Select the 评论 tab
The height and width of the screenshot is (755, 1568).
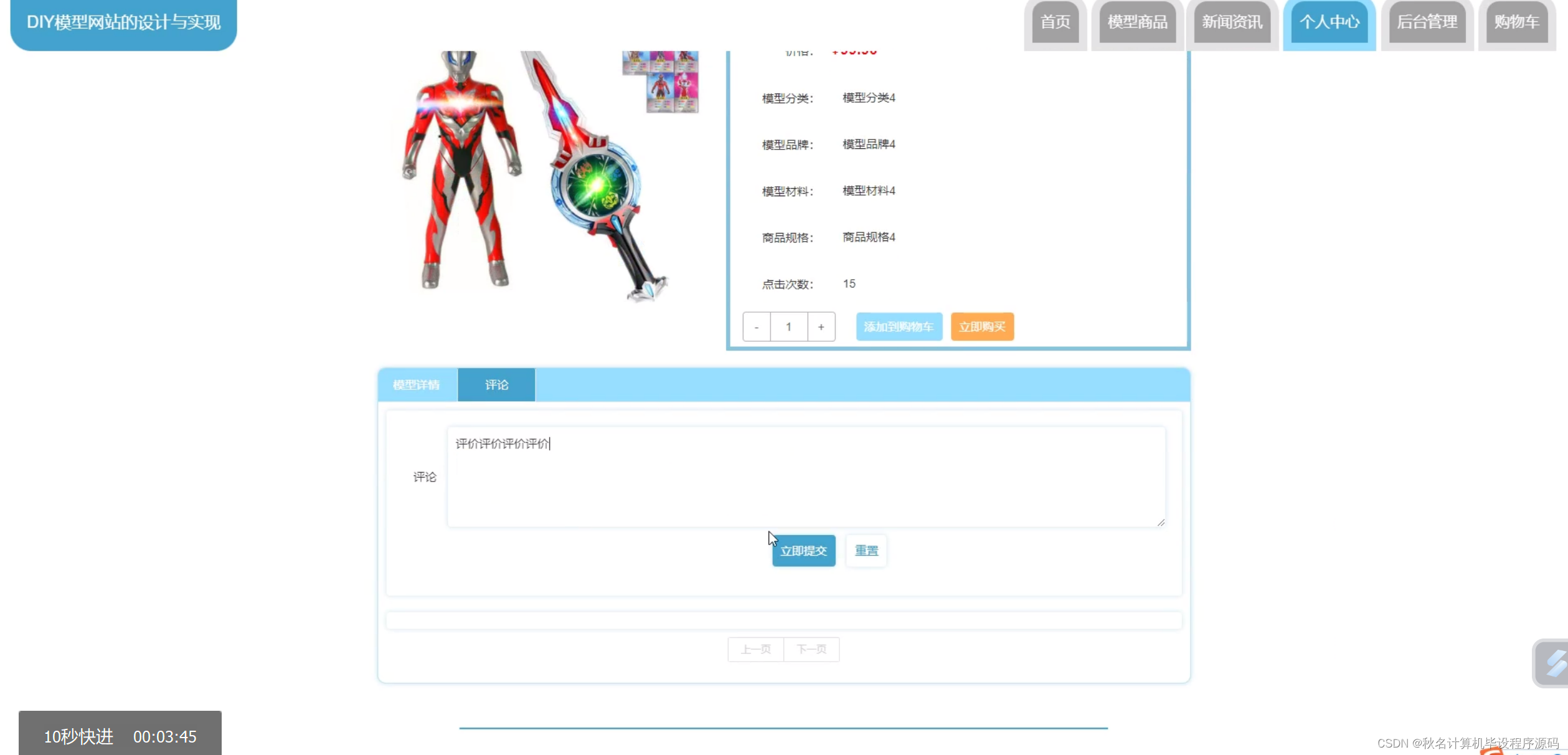click(x=496, y=385)
